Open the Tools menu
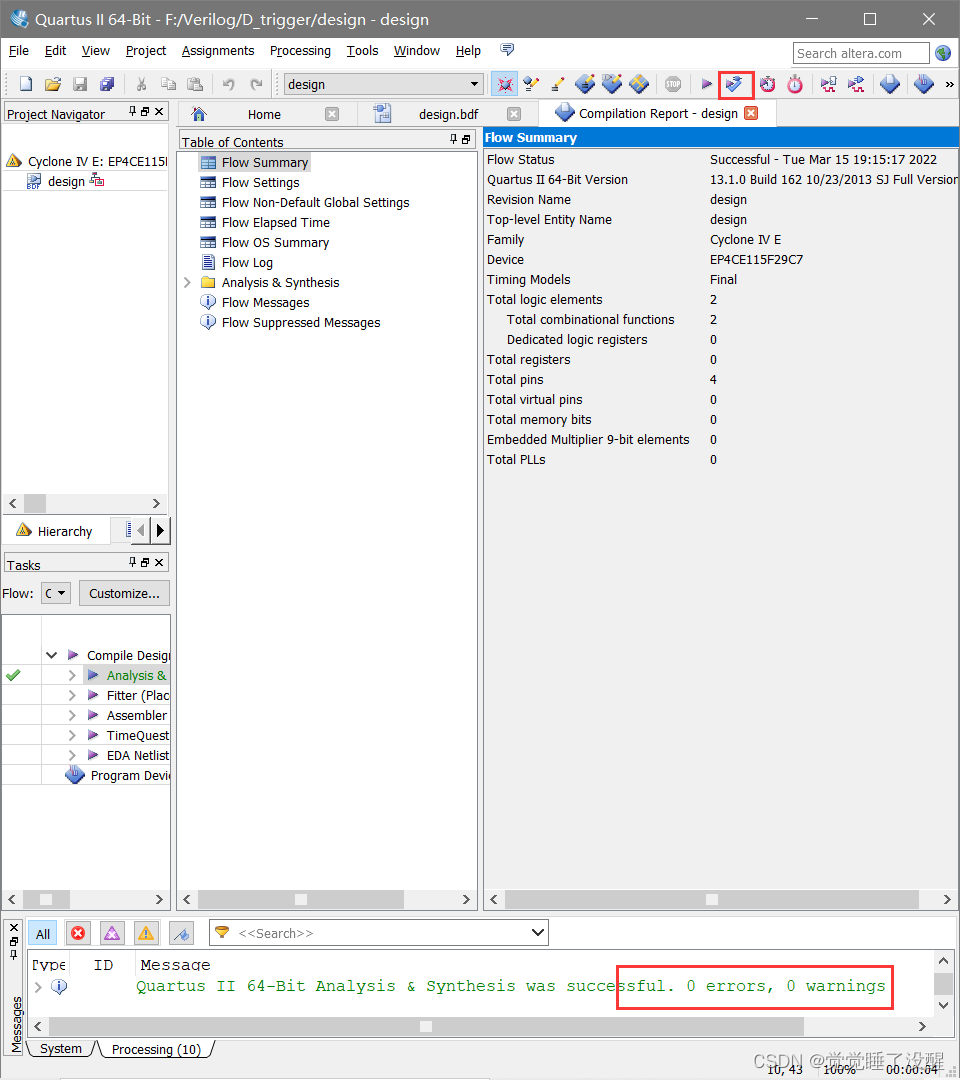The image size is (960, 1080). pyautogui.click(x=362, y=50)
